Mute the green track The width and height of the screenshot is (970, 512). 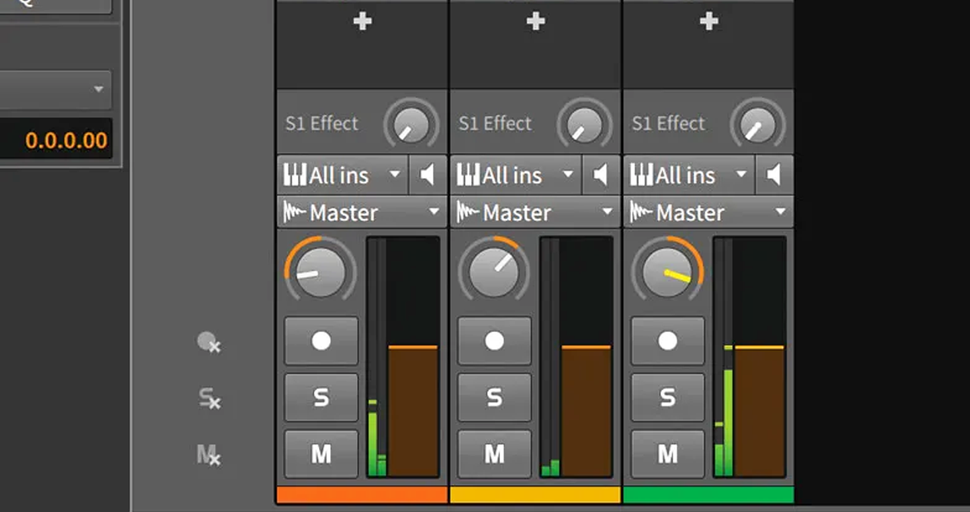coord(667,454)
